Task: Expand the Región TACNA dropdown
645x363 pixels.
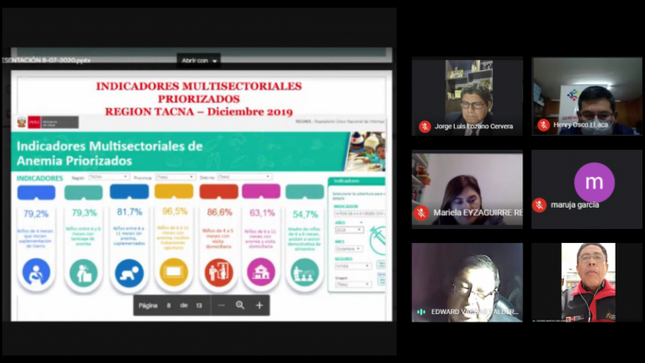Action: tap(109, 177)
